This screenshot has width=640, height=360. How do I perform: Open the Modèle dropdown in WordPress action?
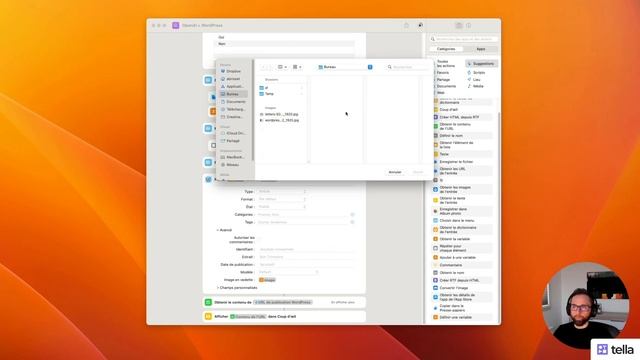pos(288,272)
